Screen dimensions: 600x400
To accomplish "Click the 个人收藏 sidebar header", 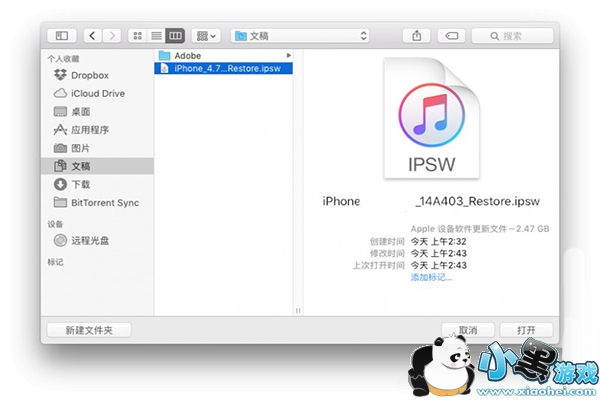I will pyautogui.click(x=63, y=59).
